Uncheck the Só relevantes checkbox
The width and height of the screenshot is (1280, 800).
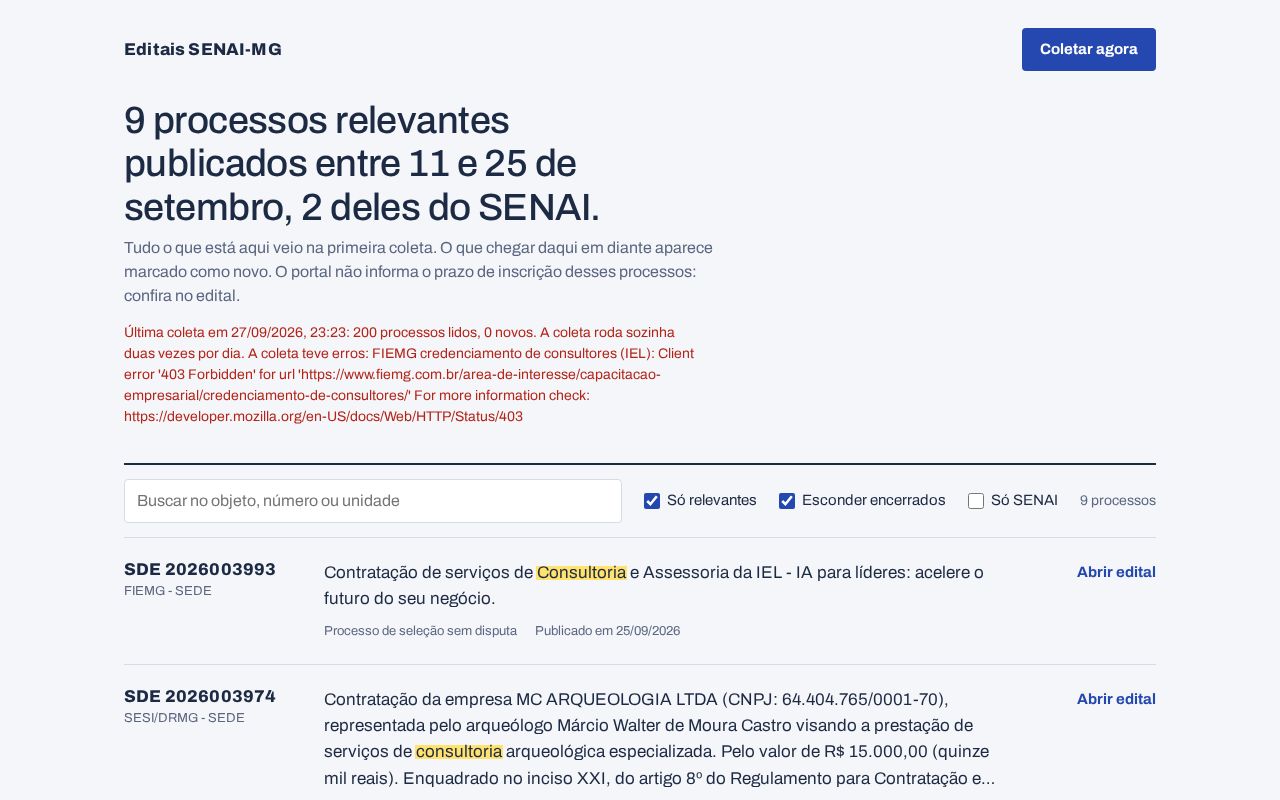[652, 501]
